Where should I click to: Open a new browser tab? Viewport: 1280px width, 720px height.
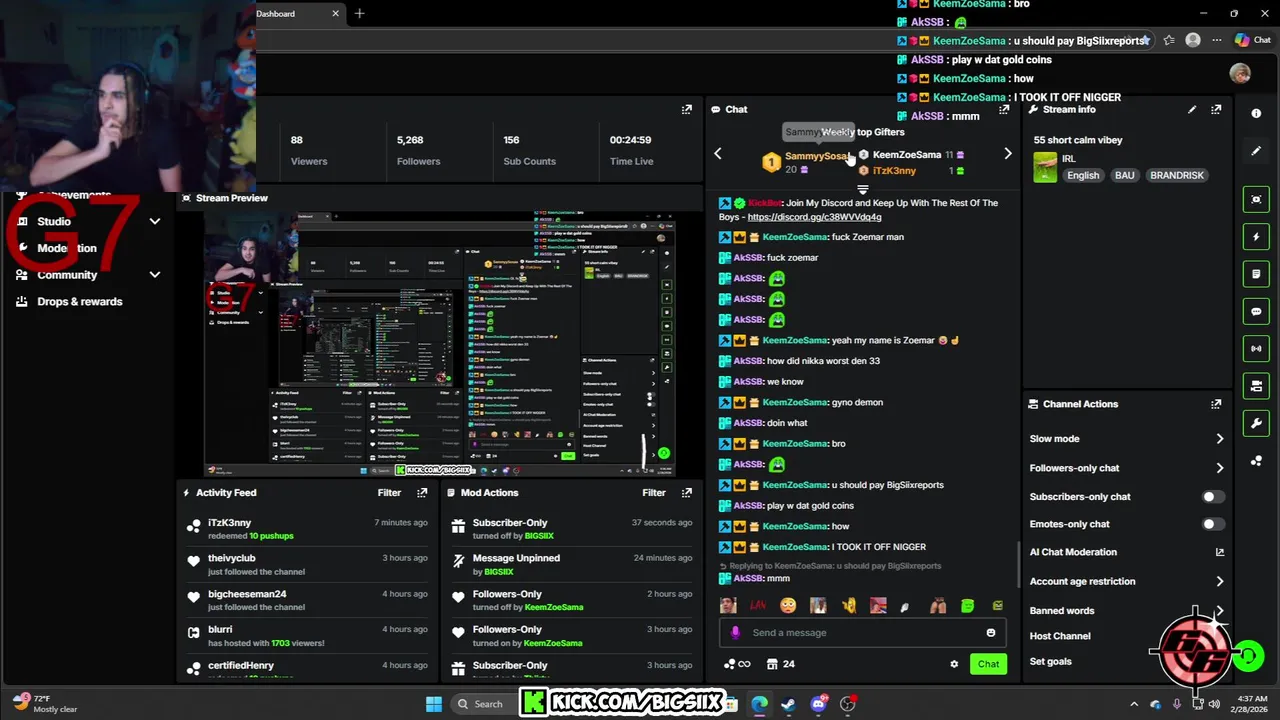pyautogui.click(x=359, y=14)
